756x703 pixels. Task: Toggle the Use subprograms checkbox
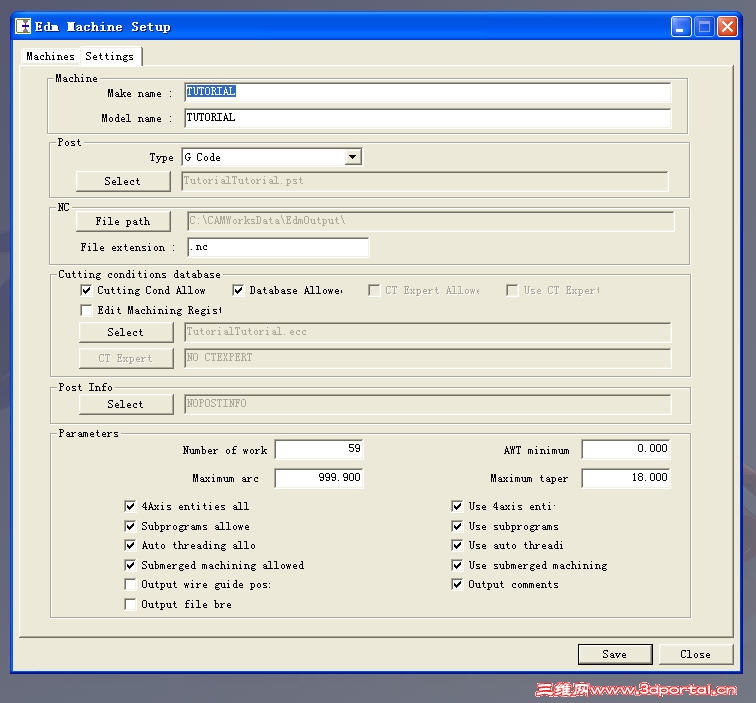click(x=457, y=526)
